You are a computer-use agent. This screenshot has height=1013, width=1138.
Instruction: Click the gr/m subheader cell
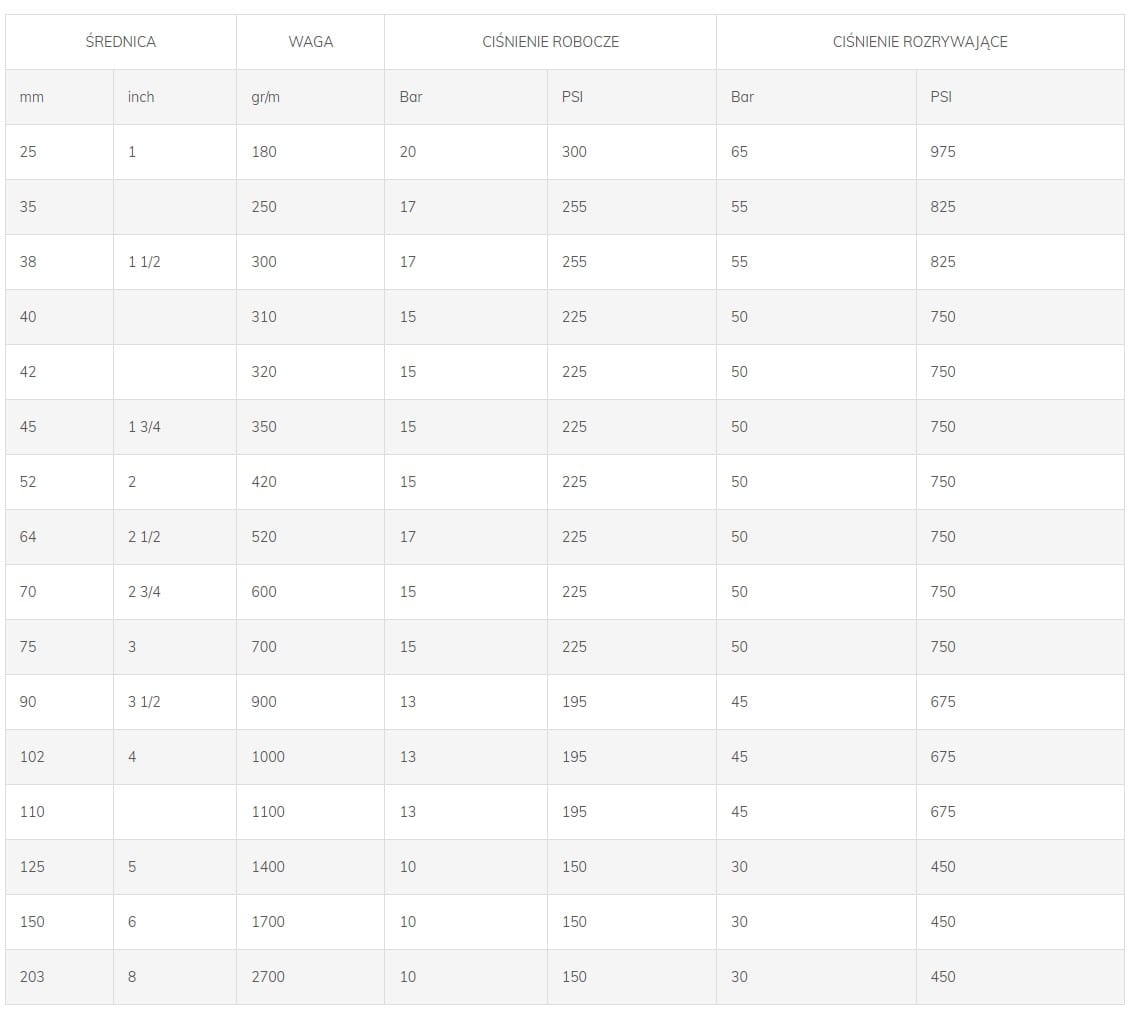[311, 97]
